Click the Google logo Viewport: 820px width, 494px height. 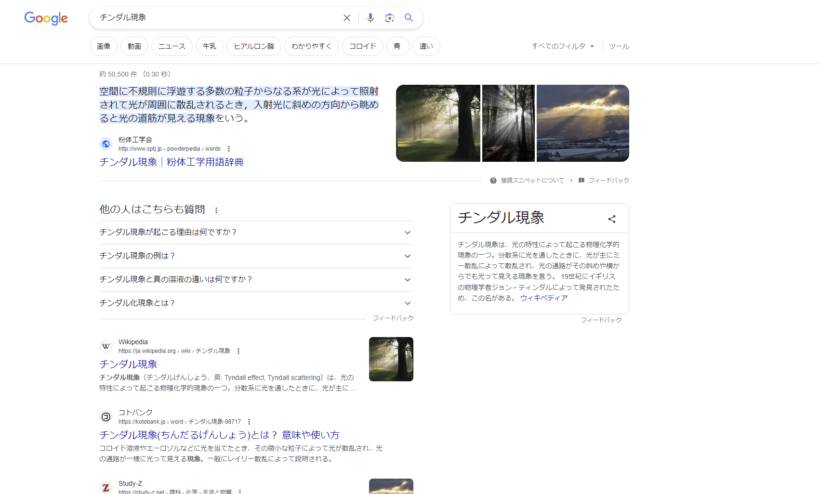pyautogui.click(x=46, y=18)
